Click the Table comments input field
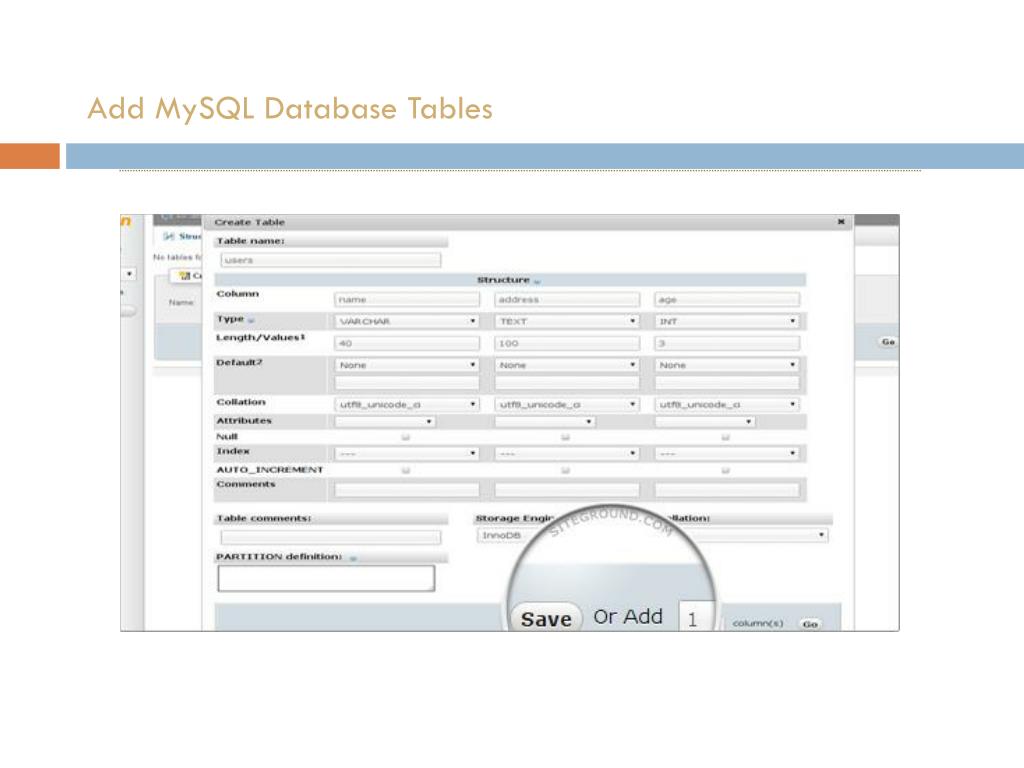 coord(330,537)
